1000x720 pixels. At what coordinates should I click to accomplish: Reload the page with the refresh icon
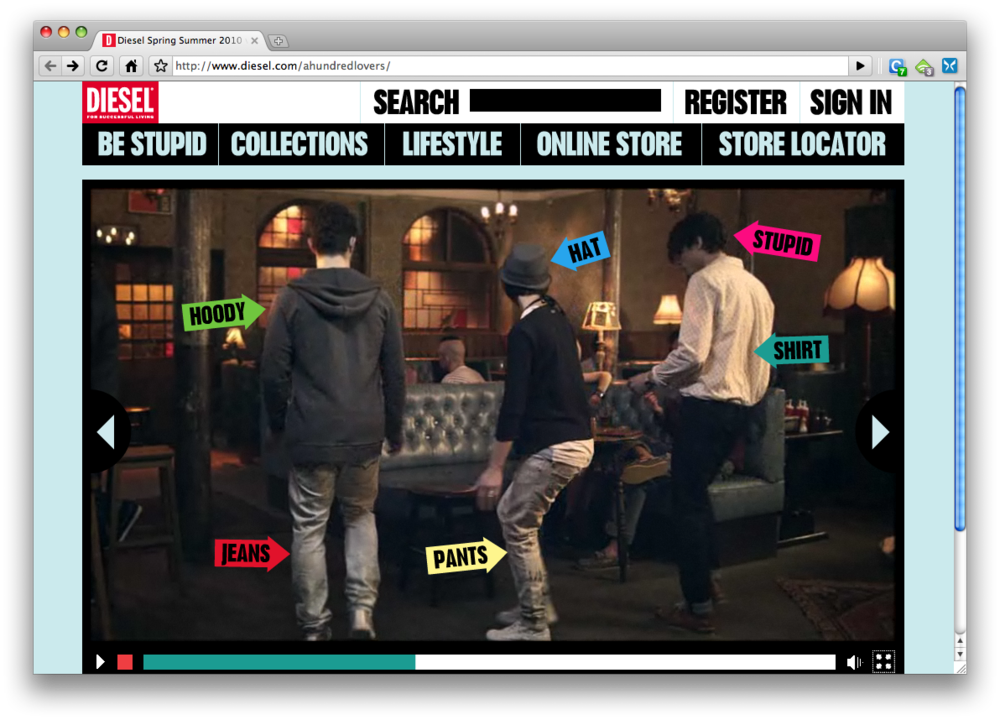(101, 66)
